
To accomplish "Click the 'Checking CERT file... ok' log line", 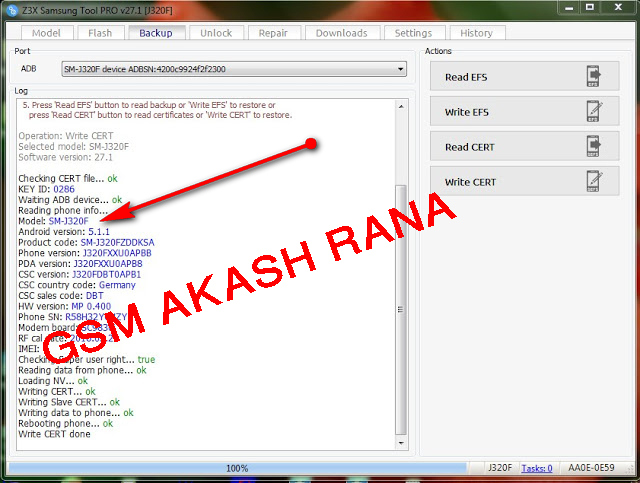I will click(x=68, y=178).
